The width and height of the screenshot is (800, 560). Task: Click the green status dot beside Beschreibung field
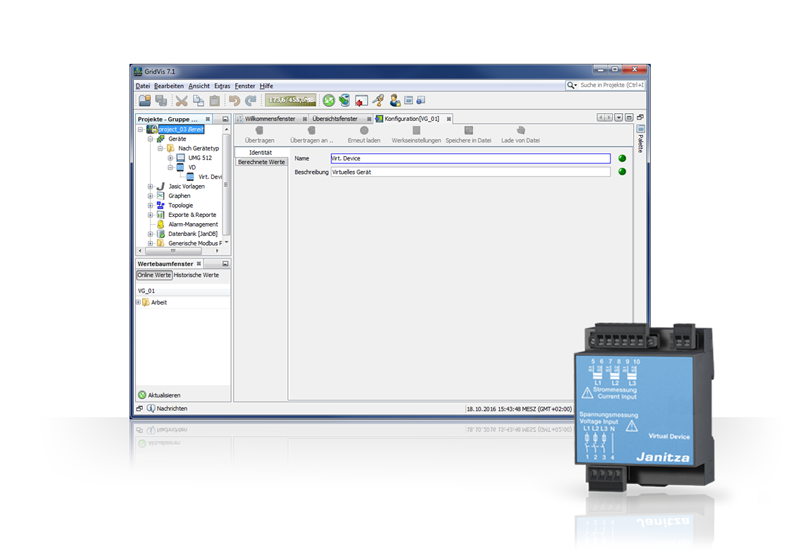click(x=622, y=171)
